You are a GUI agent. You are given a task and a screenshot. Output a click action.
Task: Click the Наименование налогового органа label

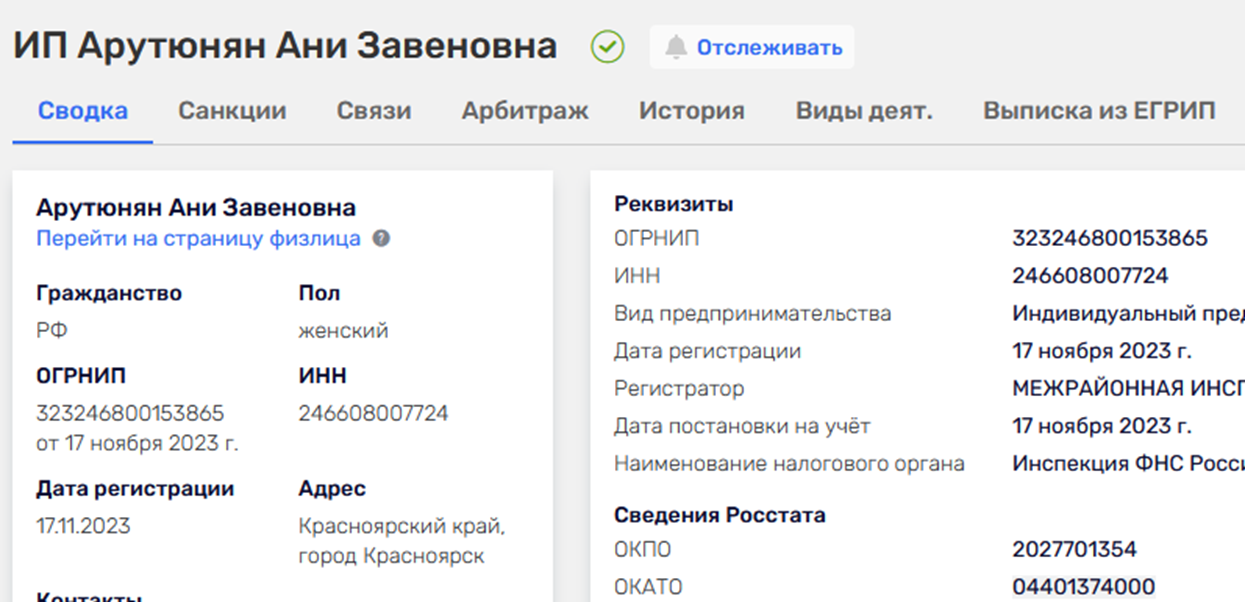point(789,464)
